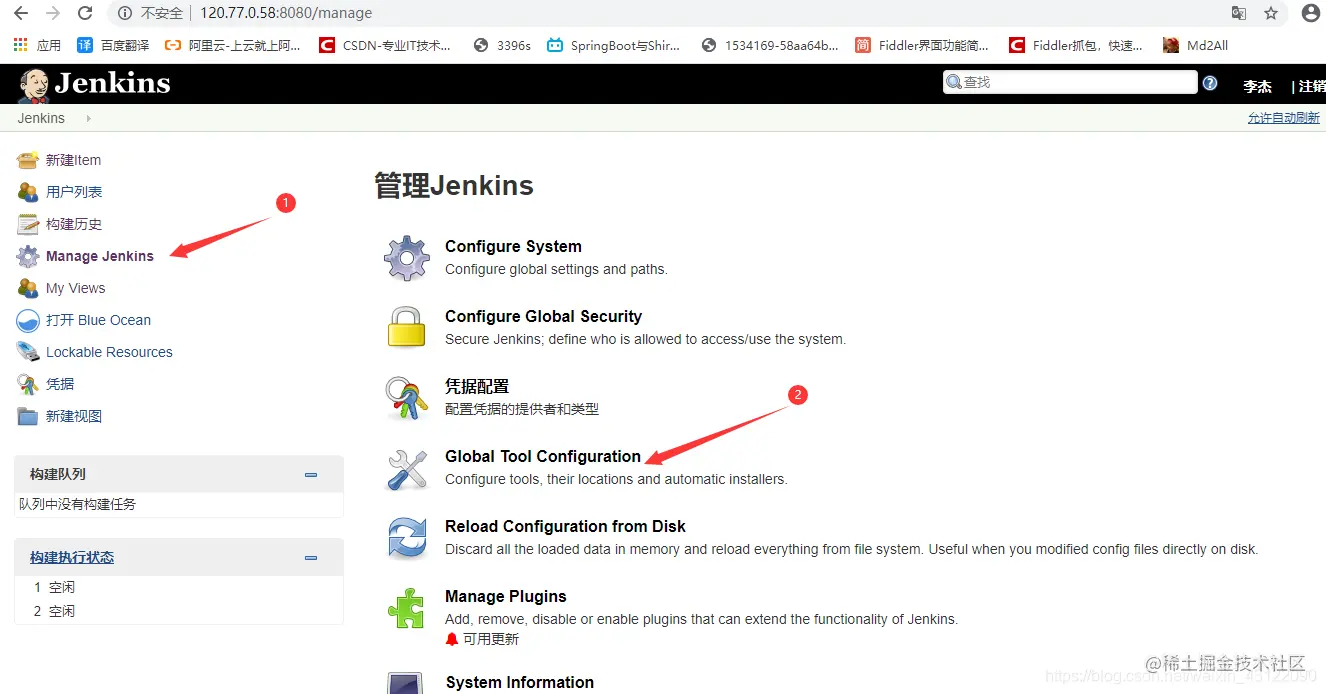Open the Manage Plugins link

[x=506, y=596]
